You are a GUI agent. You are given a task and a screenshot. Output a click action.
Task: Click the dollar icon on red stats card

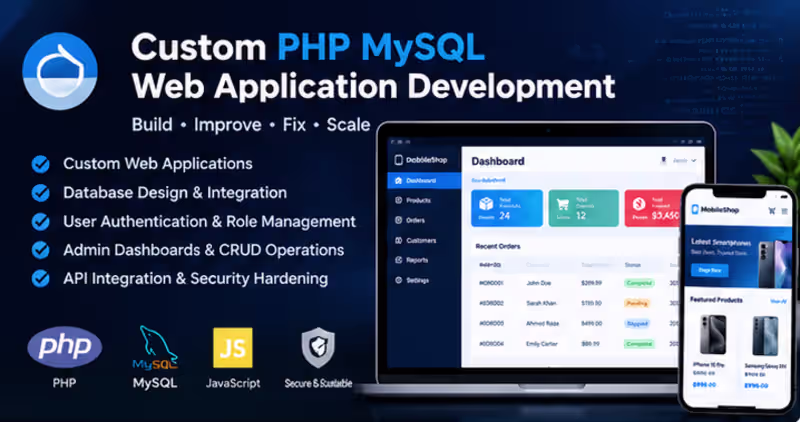(639, 204)
